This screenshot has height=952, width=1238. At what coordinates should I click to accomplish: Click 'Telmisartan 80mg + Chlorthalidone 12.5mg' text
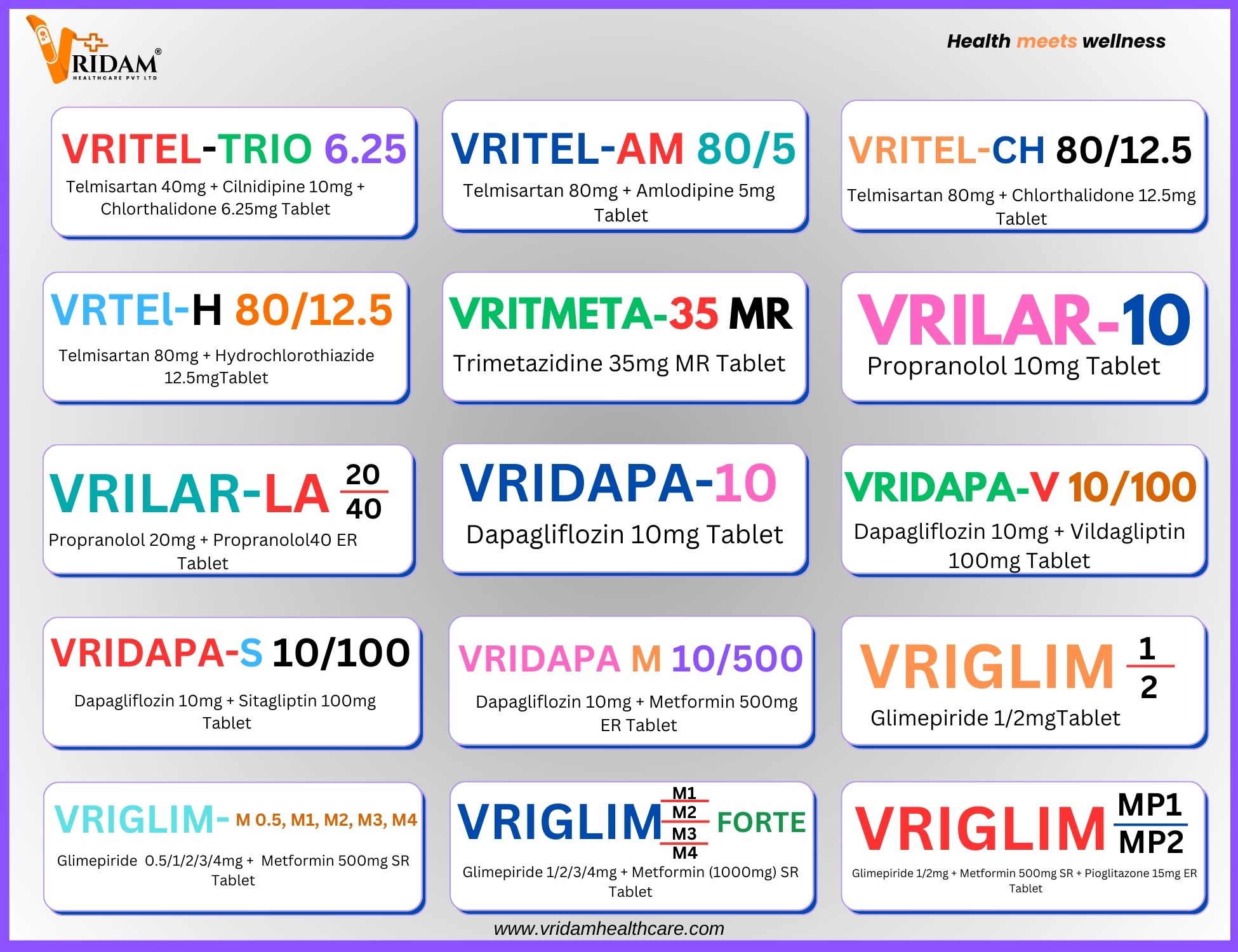(1022, 195)
